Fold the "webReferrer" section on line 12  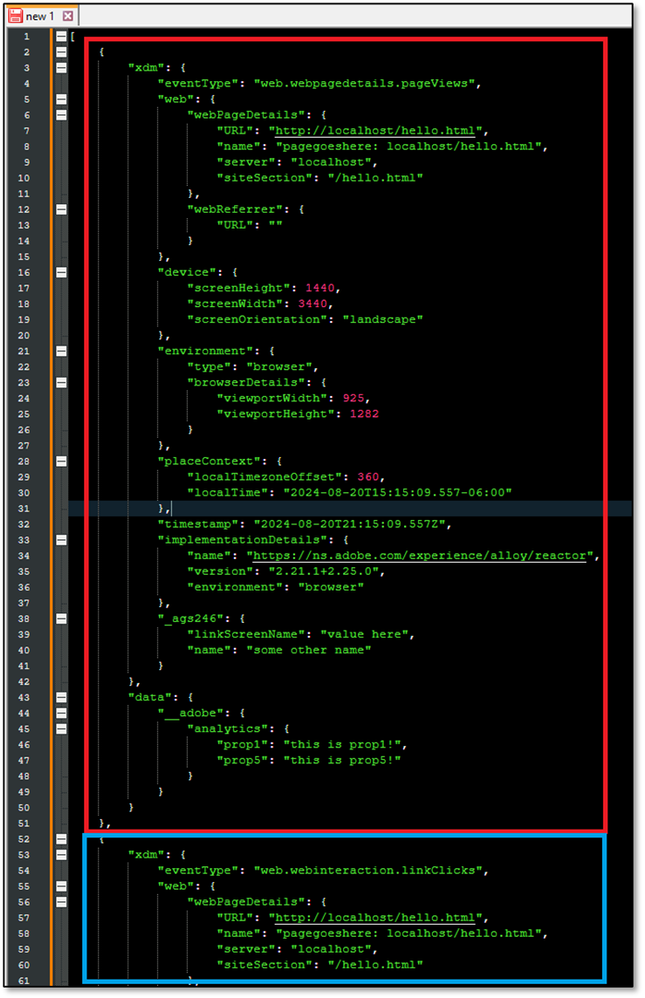click(x=61, y=209)
